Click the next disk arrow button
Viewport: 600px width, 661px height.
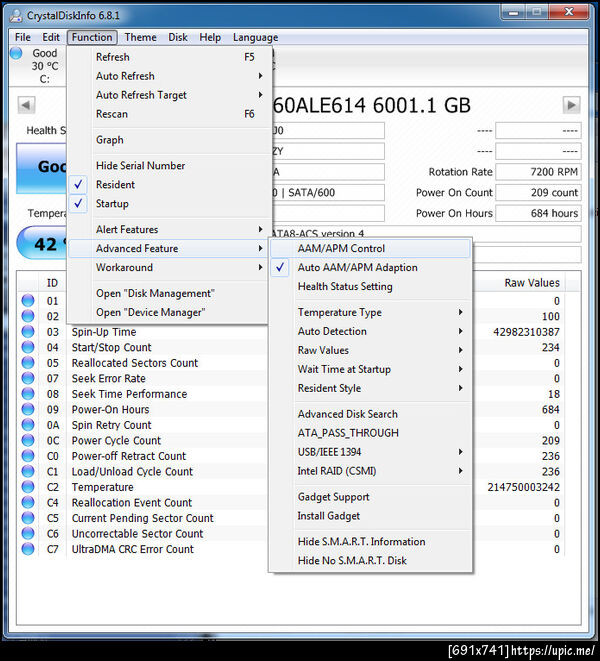(x=571, y=105)
